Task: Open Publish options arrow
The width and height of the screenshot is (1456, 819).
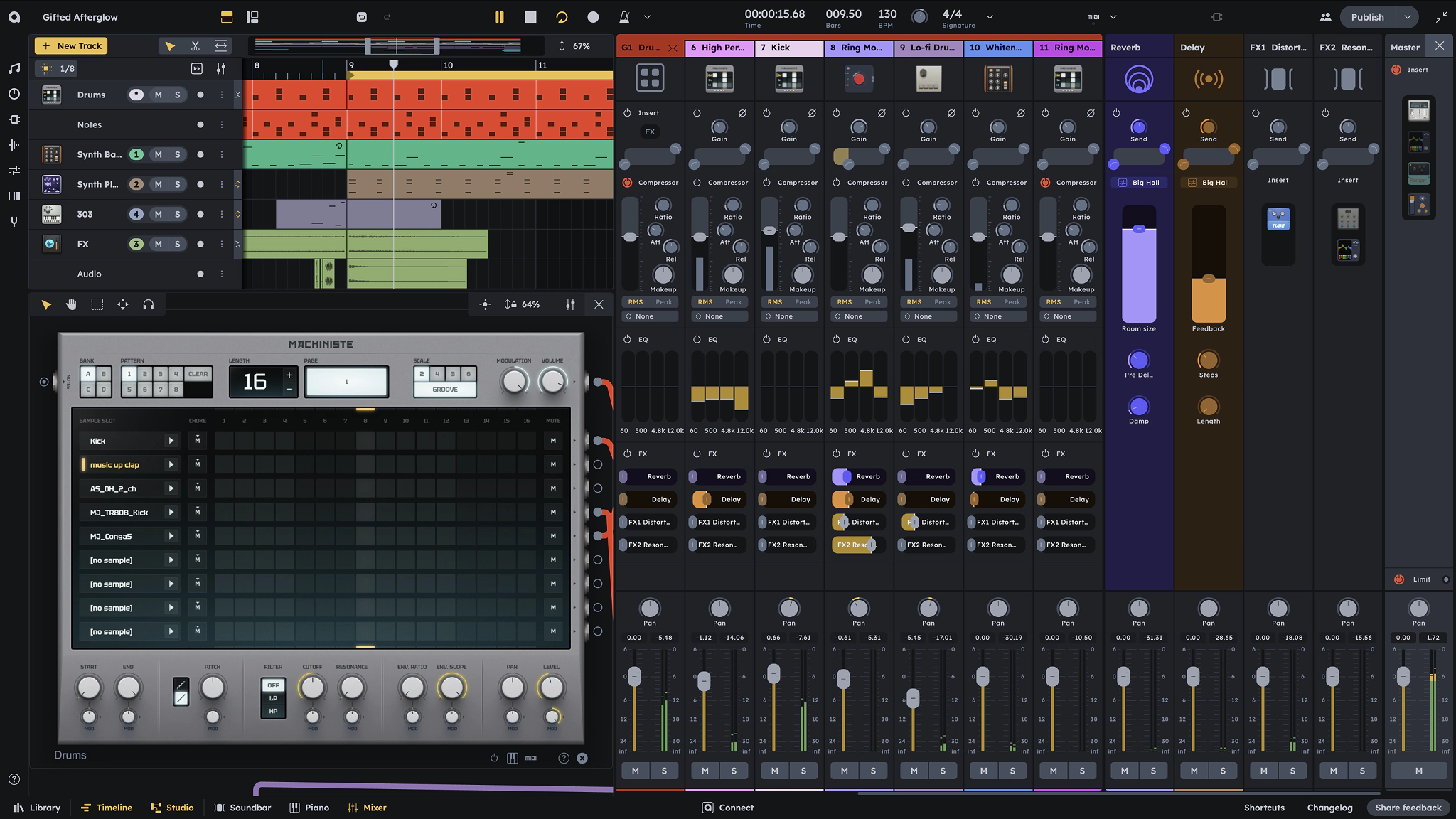Action: pyautogui.click(x=1408, y=17)
